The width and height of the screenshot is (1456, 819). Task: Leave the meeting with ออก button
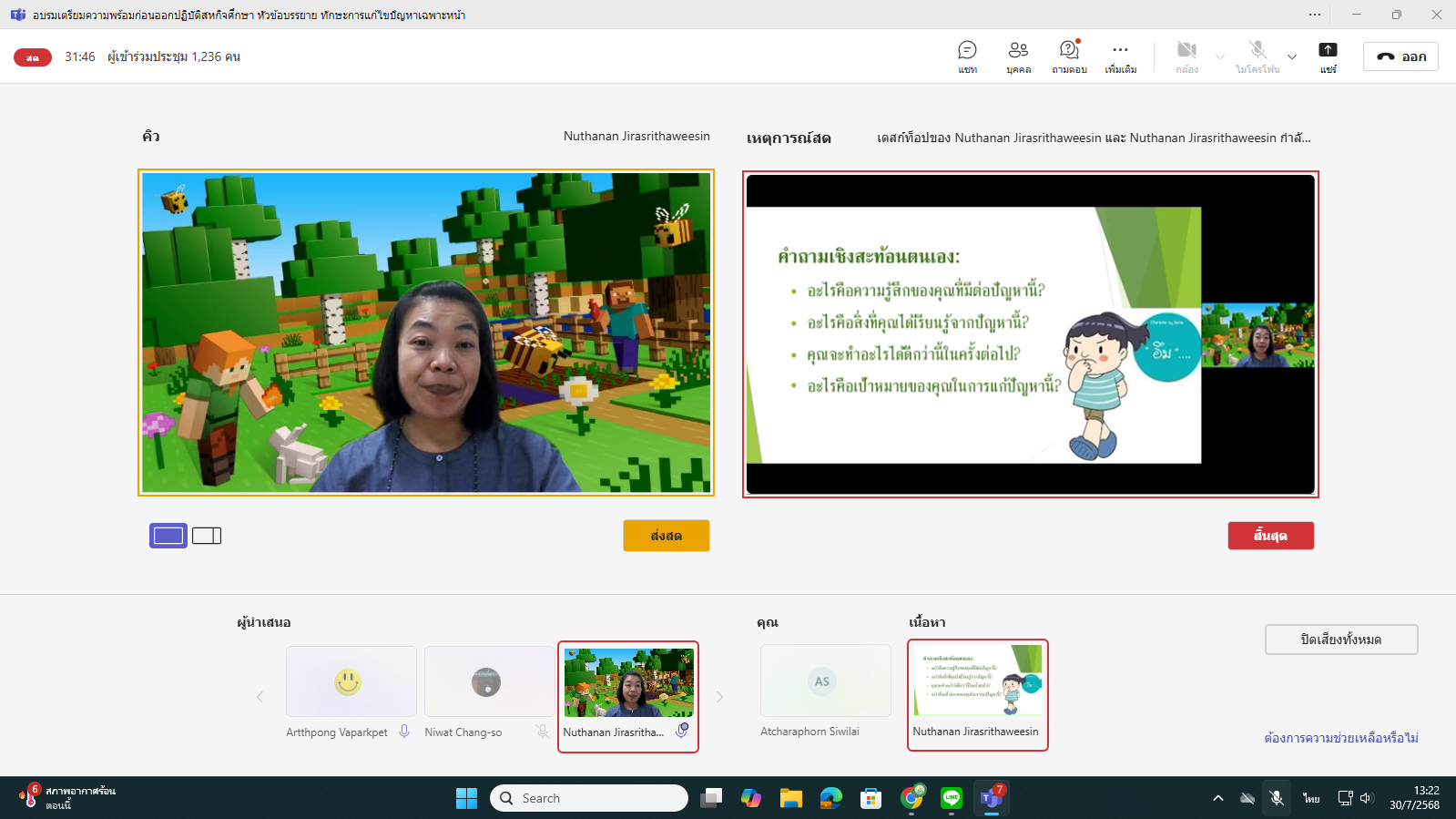click(1400, 56)
